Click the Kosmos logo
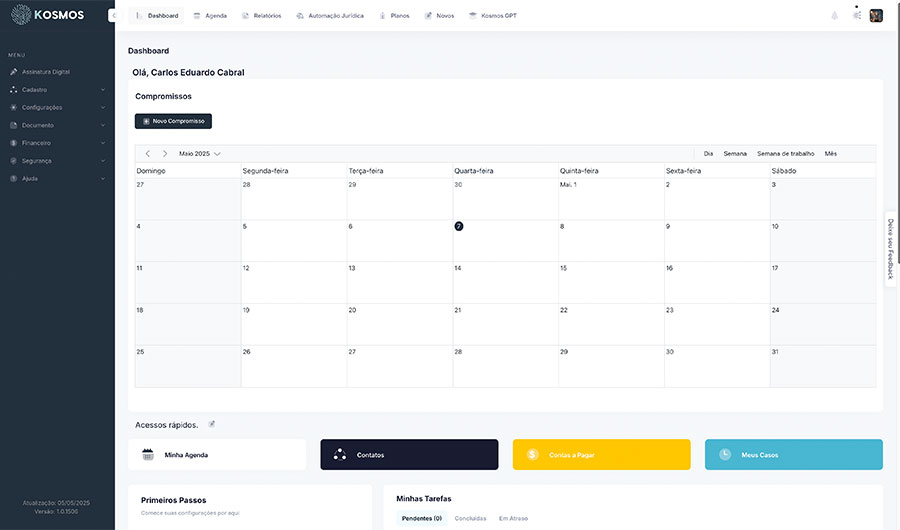 [x=48, y=16]
